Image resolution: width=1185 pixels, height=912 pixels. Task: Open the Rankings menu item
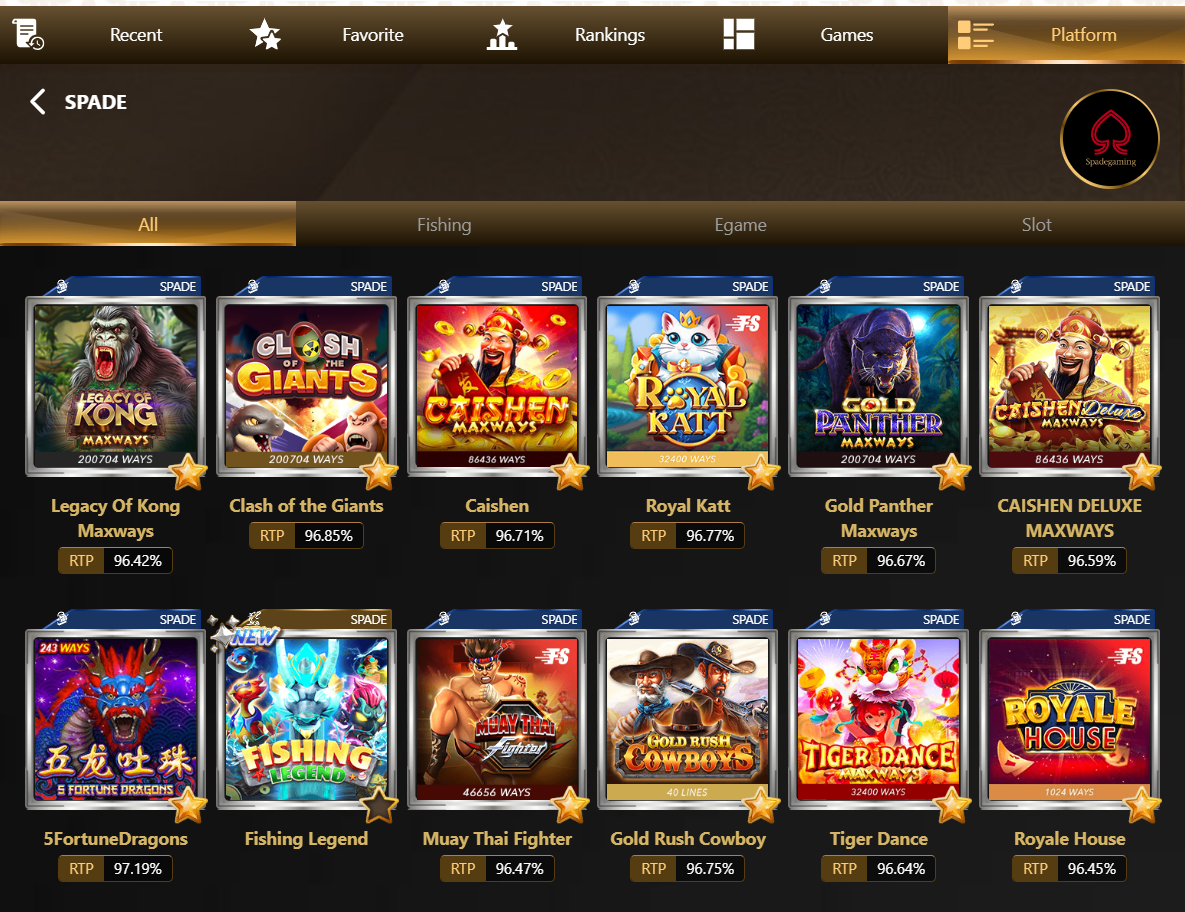(x=609, y=35)
